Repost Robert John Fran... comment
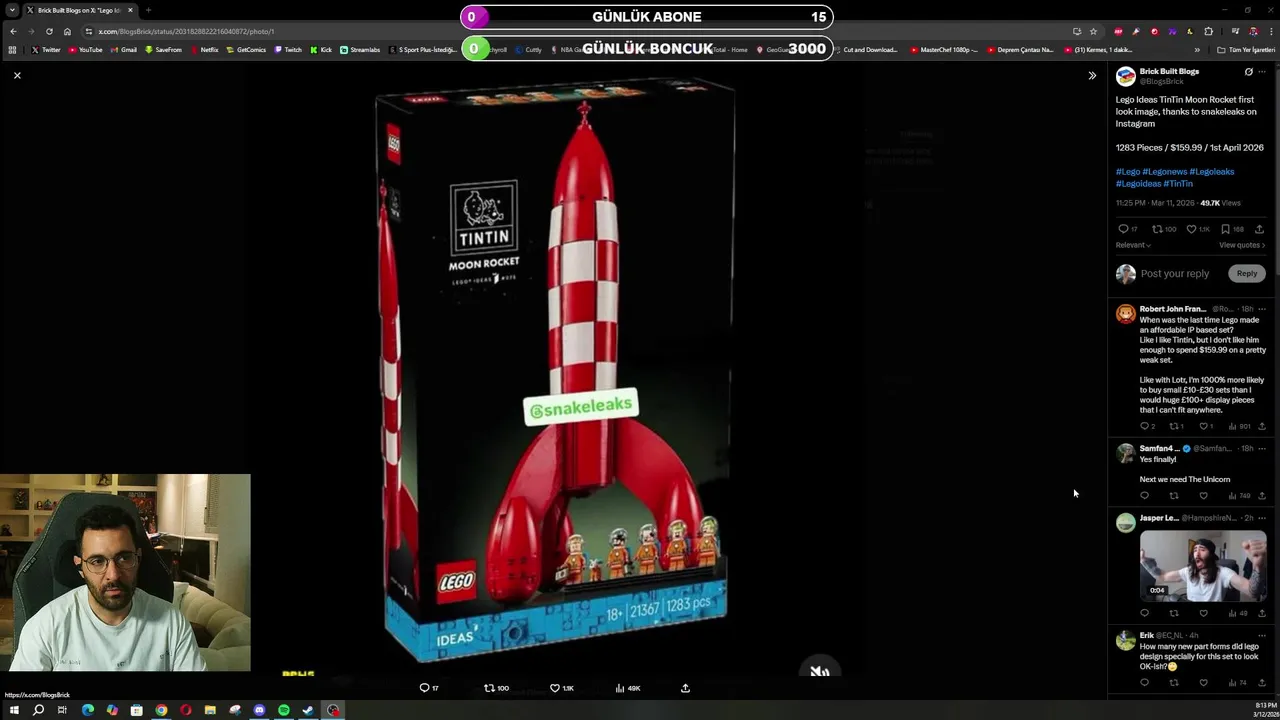The width and height of the screenshot is (1280, 720). 1175,426
